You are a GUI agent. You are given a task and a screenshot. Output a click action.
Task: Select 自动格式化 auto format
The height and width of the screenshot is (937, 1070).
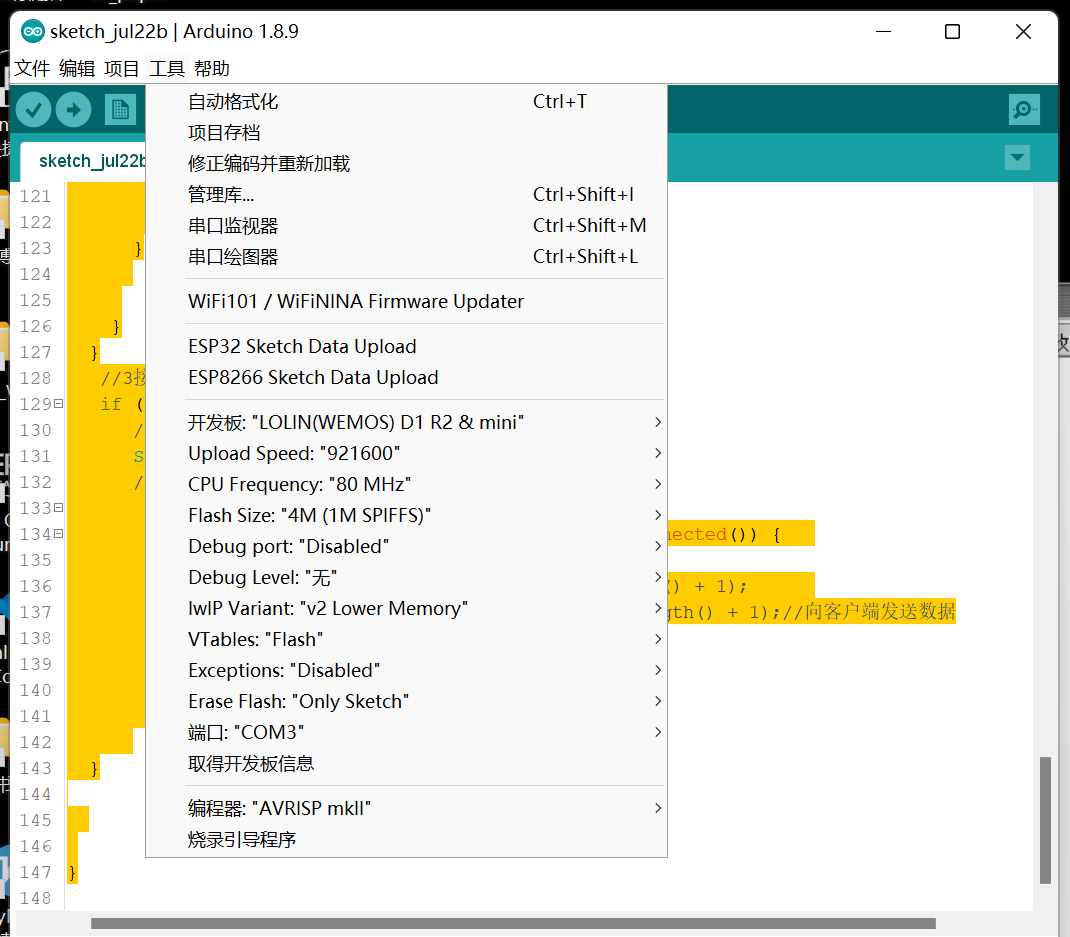[407, 102]
